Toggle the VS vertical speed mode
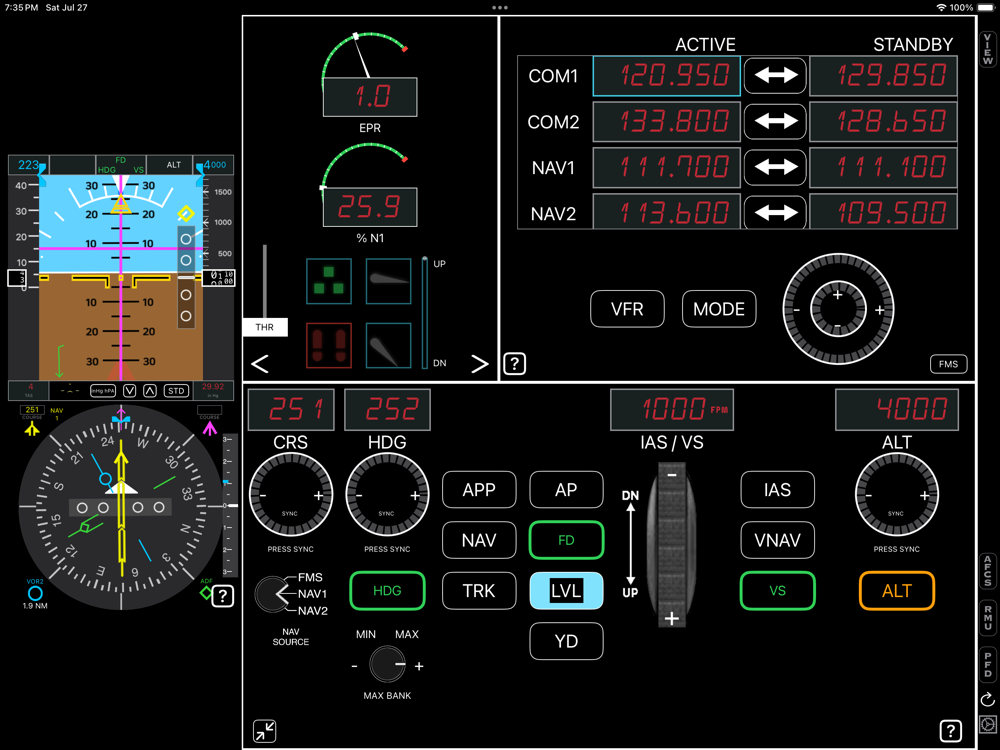 777,591
